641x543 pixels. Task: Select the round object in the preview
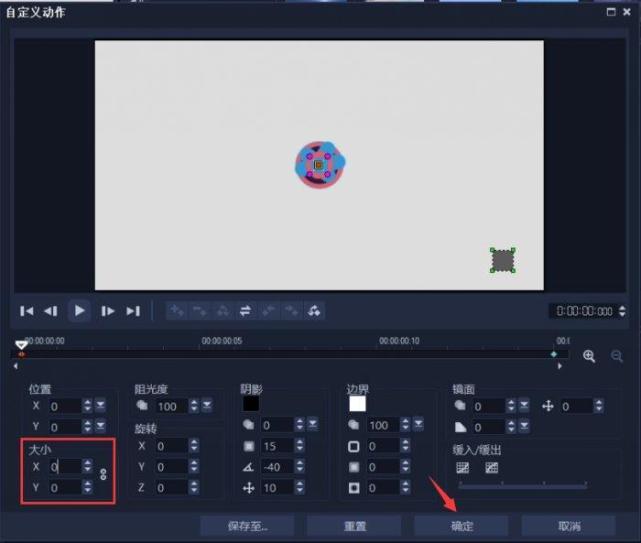click(x=320, y=164)
